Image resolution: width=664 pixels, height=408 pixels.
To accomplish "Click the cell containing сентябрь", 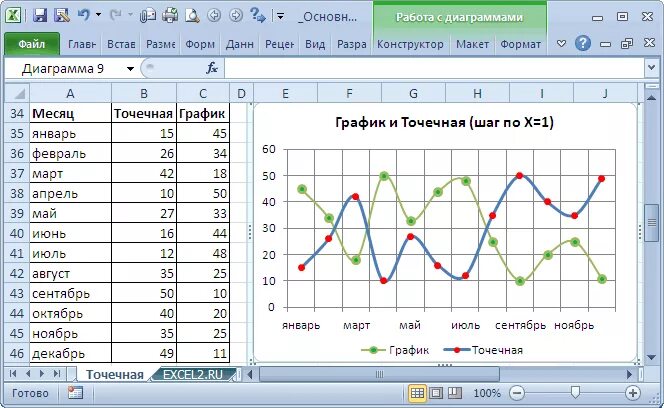I will click(x=70, y=293).
